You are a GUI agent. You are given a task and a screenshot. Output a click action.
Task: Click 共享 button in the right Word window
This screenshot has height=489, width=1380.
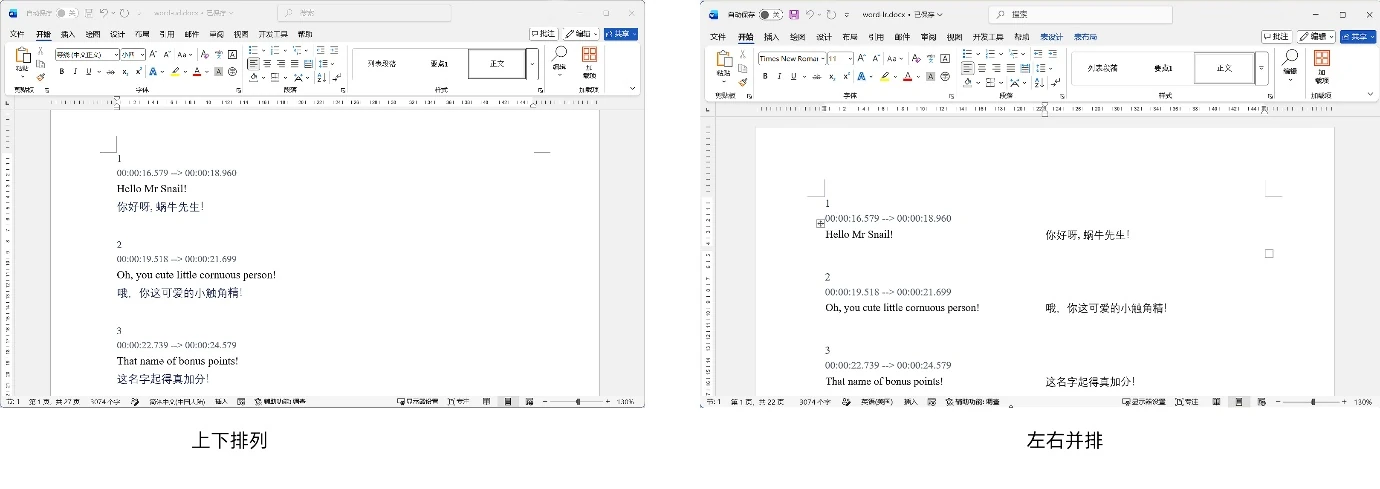tap(1358, 37)
